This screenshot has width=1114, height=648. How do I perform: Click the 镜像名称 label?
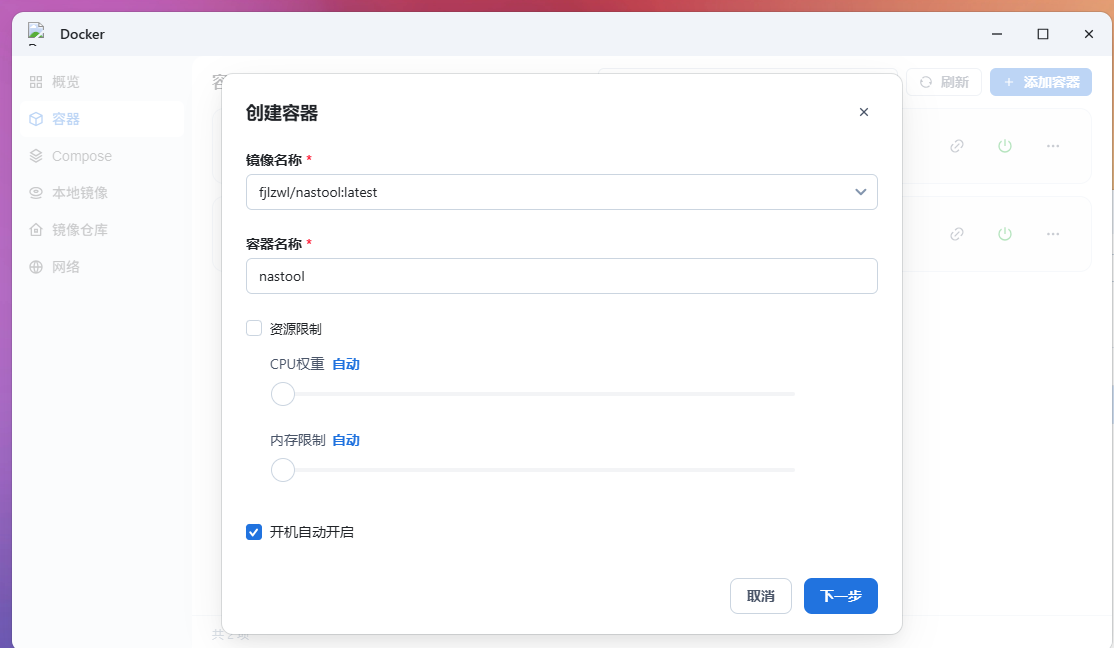point(274,160)
